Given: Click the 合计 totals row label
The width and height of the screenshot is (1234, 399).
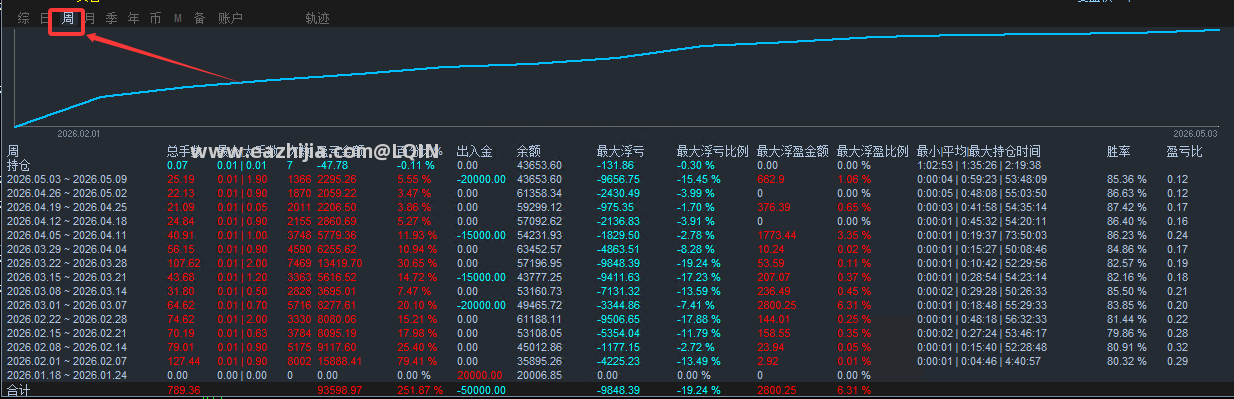Looking at the screenshot, I should point(19,391).
